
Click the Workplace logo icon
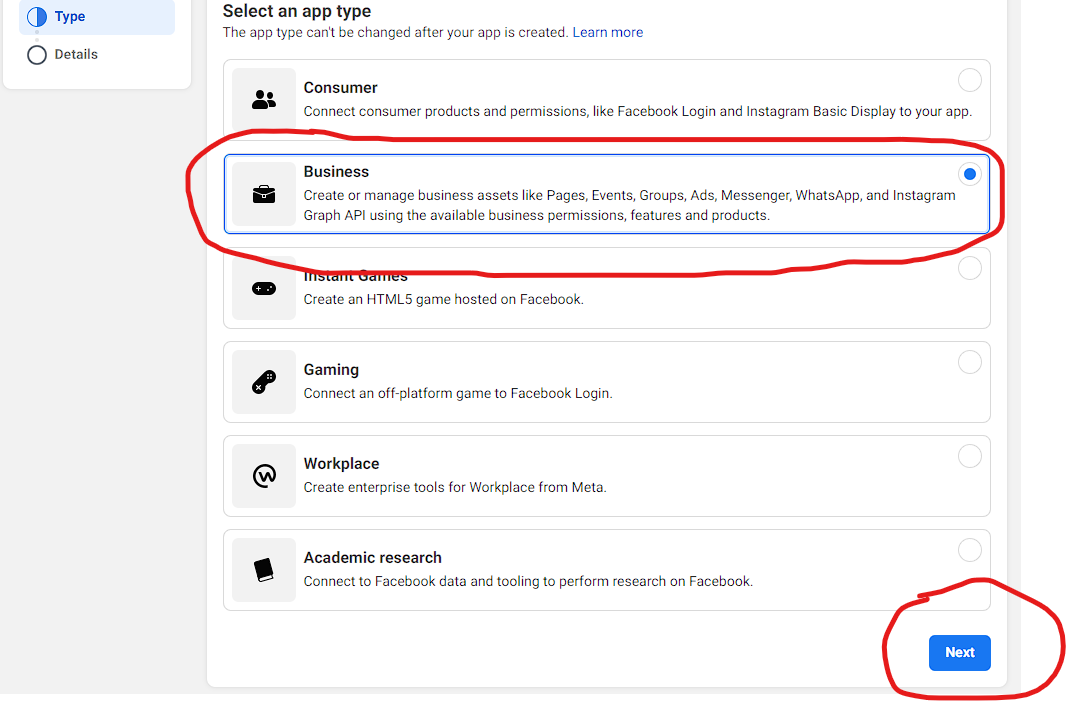point(264,476)
